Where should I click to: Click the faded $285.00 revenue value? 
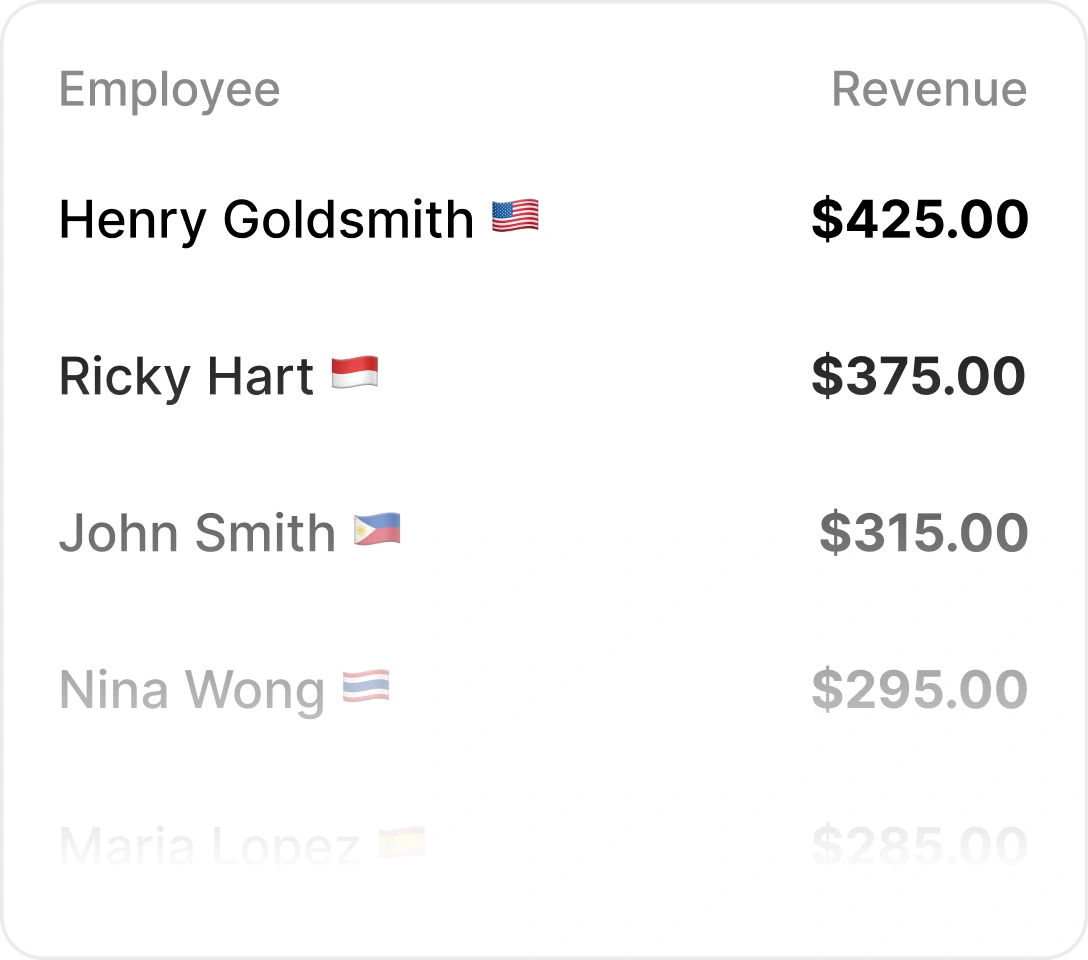919,847
